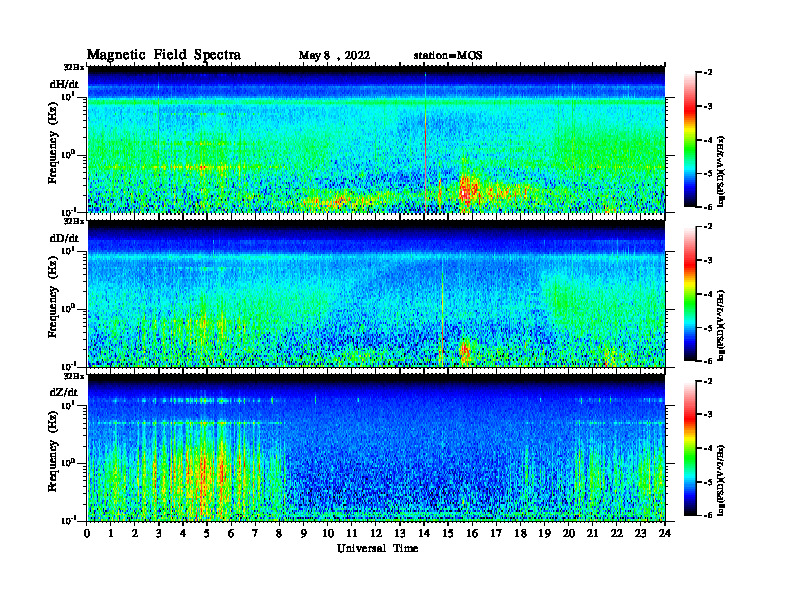The image size is (792, 612).
Task: Click hour 6 on the Universal Time axis
Action: (231, 534)
